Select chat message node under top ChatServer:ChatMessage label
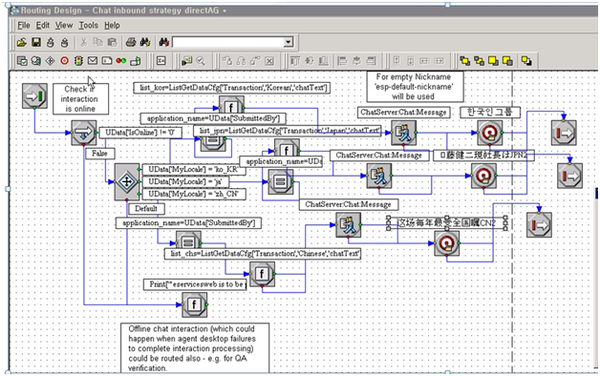 coord(404,132)
